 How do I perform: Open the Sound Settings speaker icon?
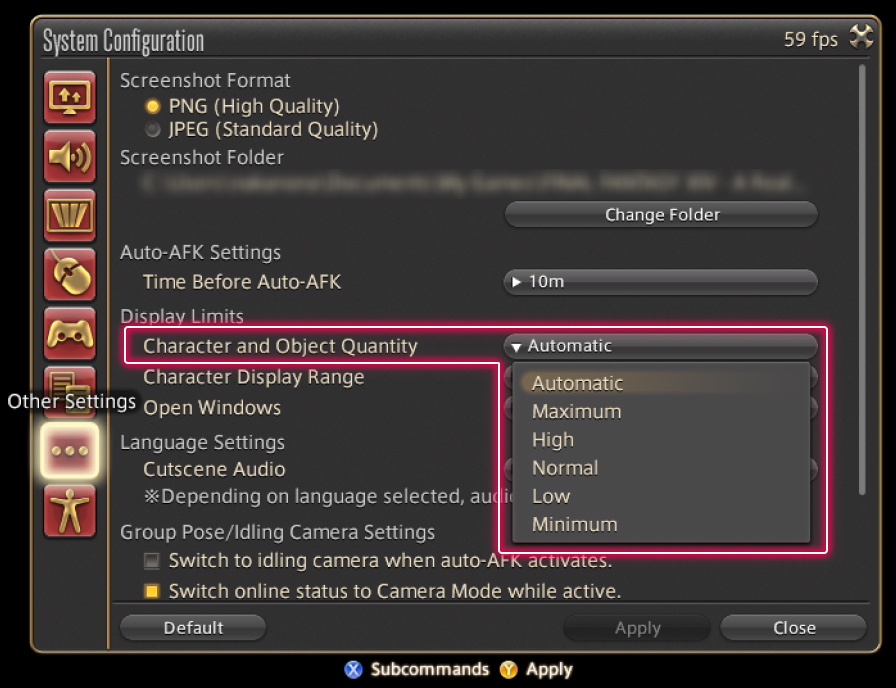(x=69, y=156)
